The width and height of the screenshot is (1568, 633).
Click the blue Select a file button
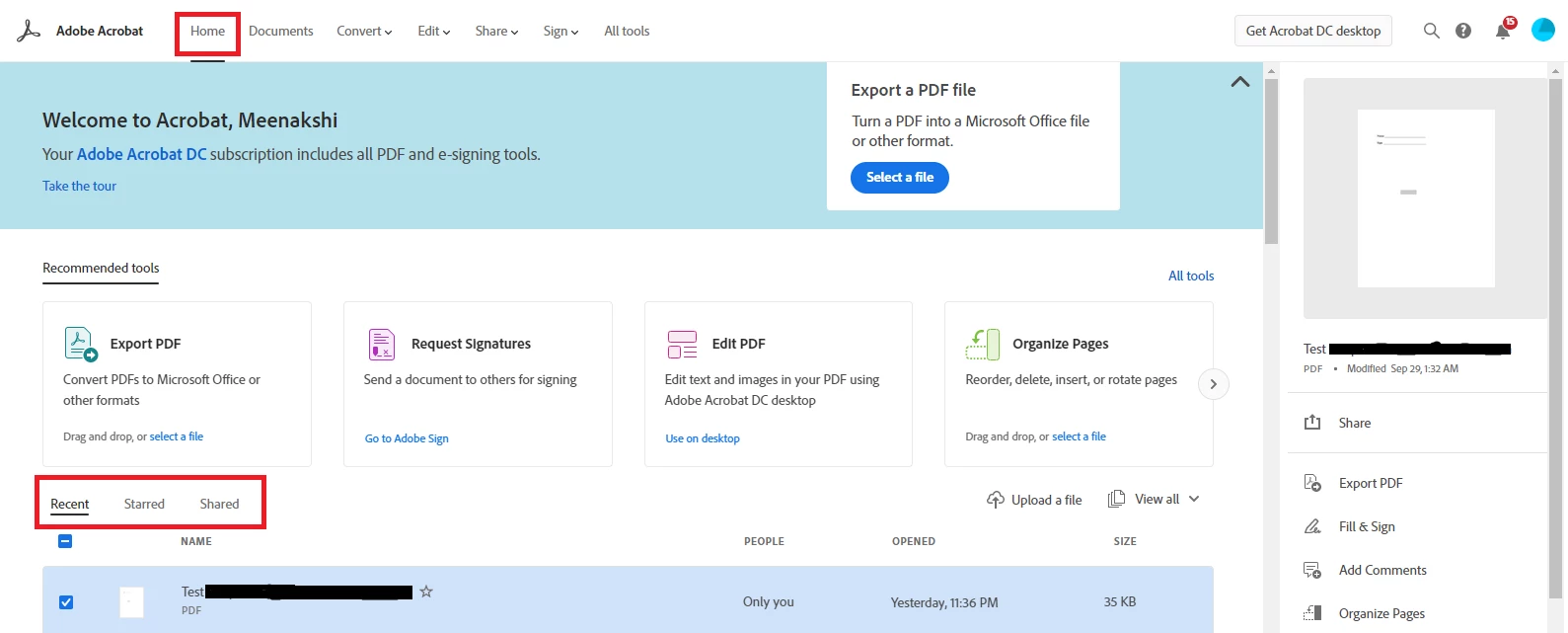[900, 178]
